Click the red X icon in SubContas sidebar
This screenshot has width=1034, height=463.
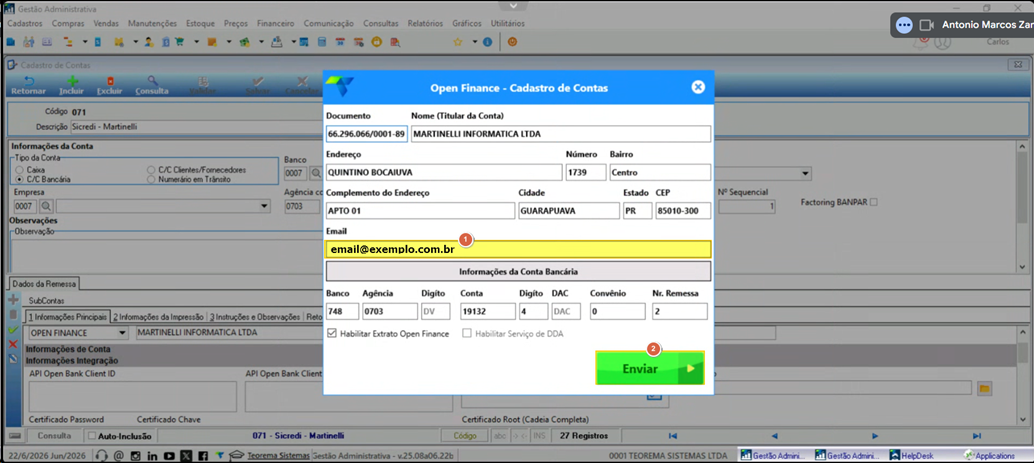tap(13, 344)
